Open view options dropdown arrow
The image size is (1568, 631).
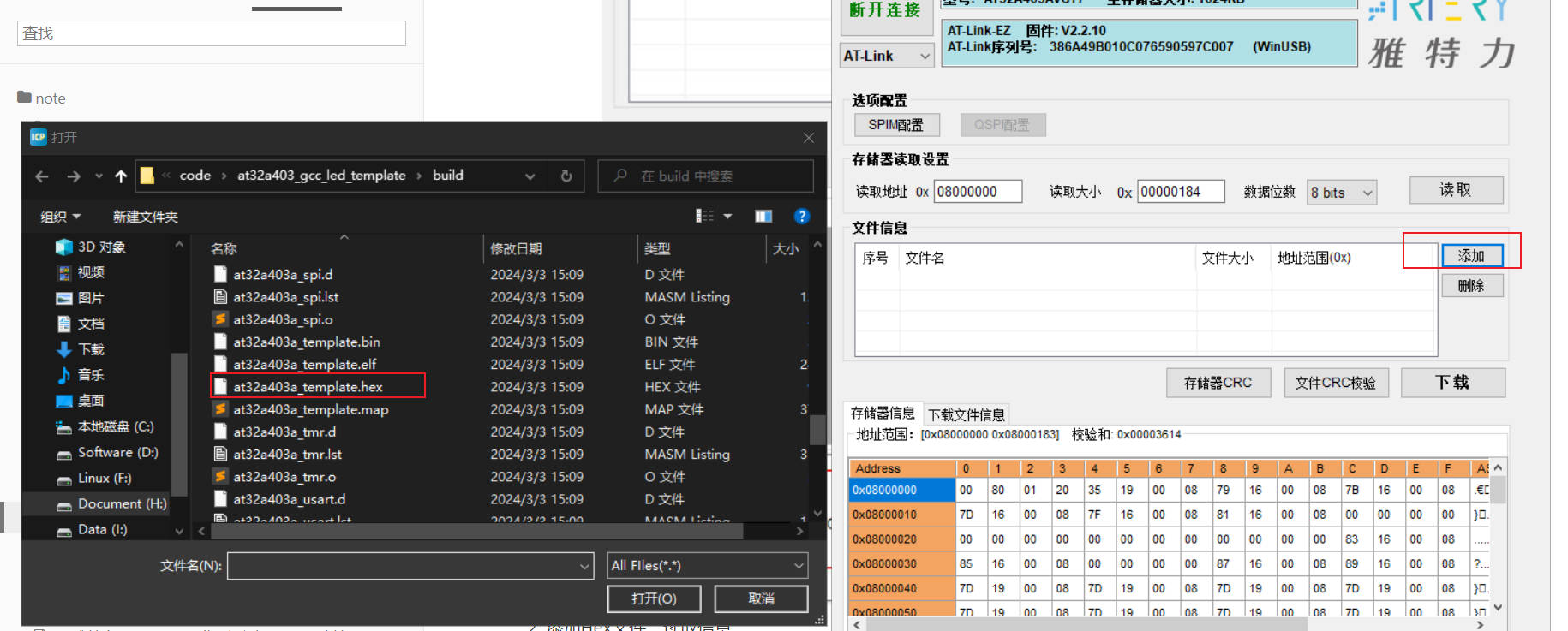(x=727, y=216)
